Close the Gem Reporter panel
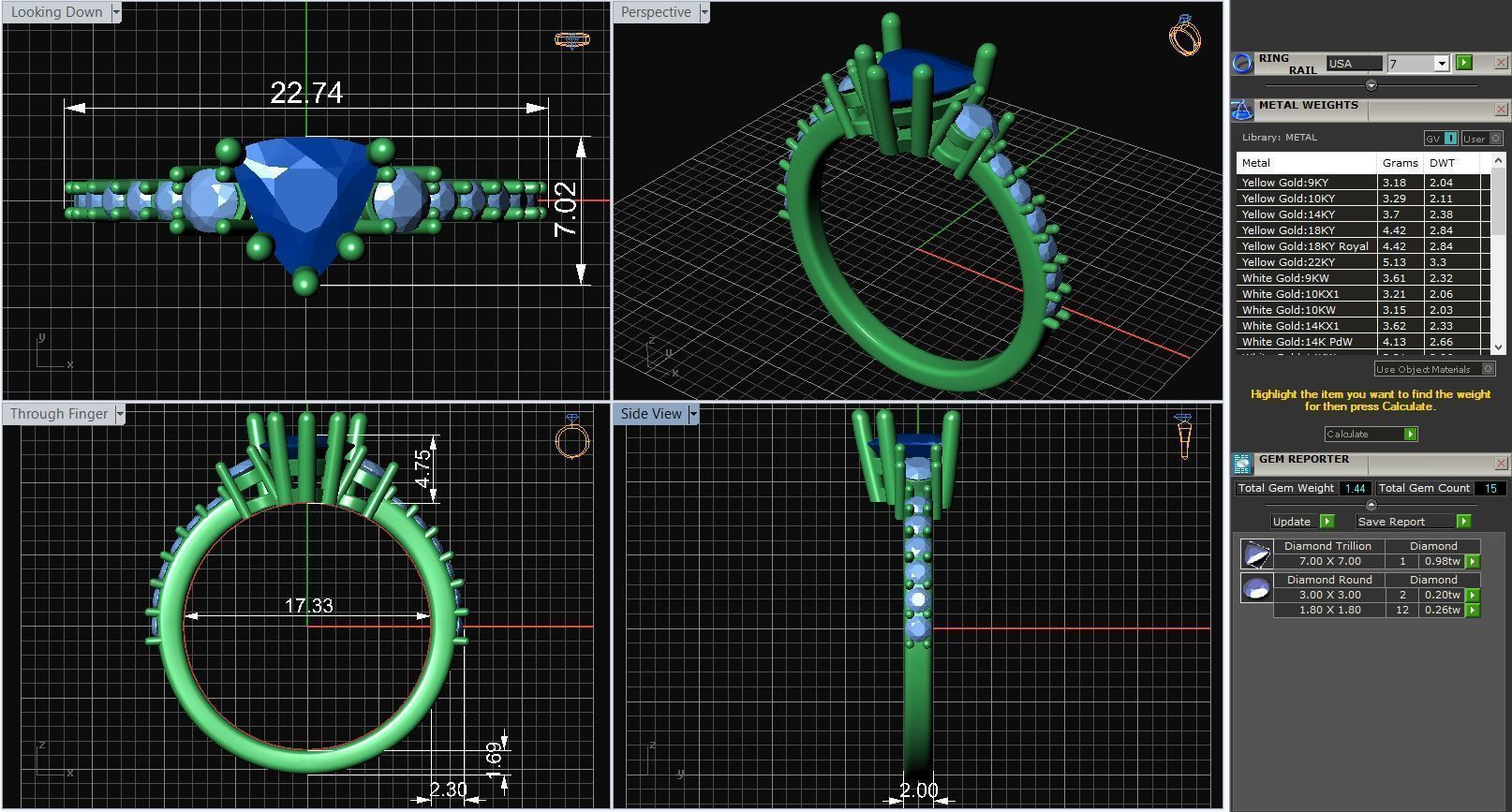Image resolution: width=1512 pixels, height=812 pixels. tap(1500, 464)
